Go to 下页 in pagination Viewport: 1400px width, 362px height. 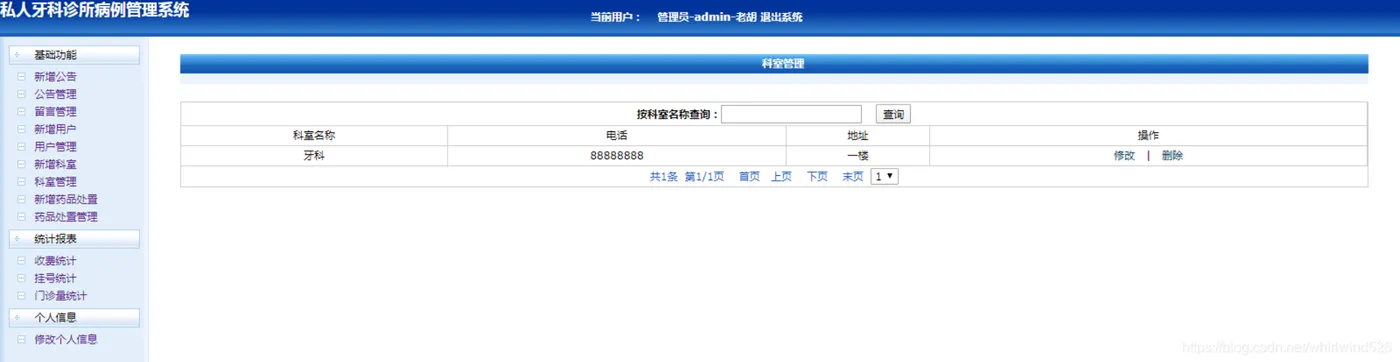coord(817,177)
